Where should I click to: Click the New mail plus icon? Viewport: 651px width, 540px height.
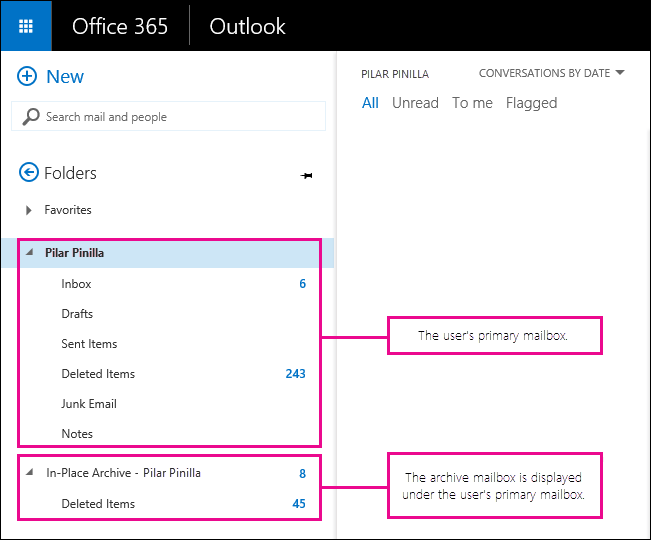pyautogui.click(x=27, y=76)
